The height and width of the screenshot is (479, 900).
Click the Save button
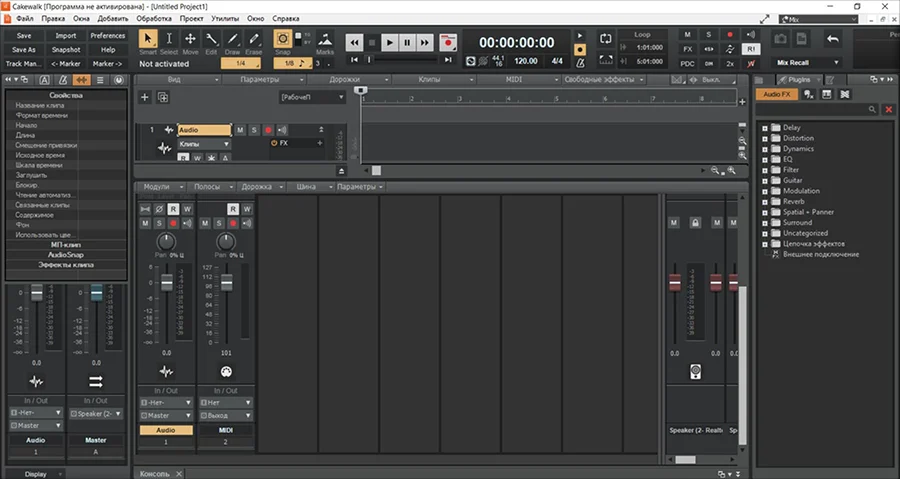pos(24,36)
